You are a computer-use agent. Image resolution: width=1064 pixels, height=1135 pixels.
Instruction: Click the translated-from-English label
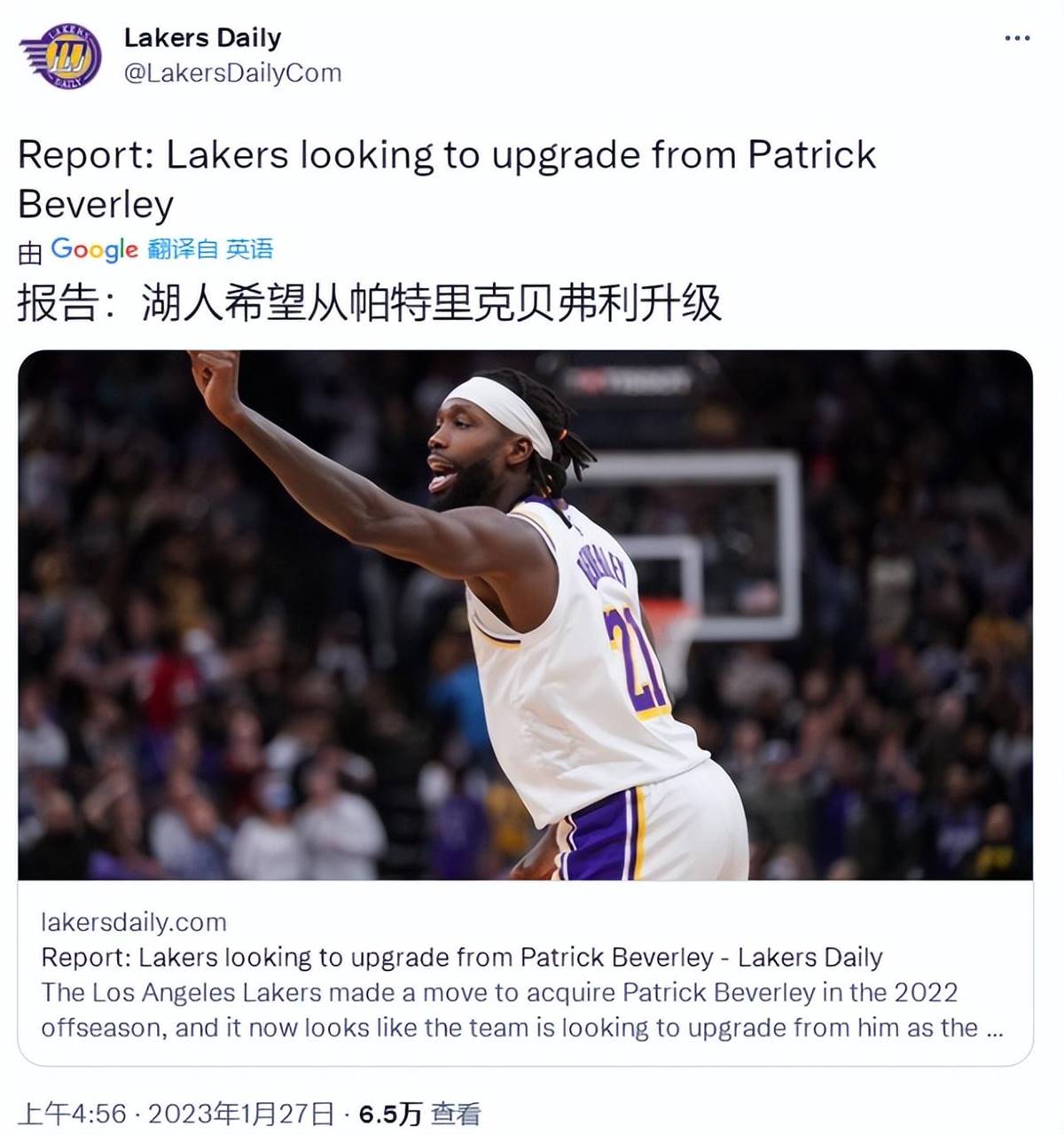210,250
